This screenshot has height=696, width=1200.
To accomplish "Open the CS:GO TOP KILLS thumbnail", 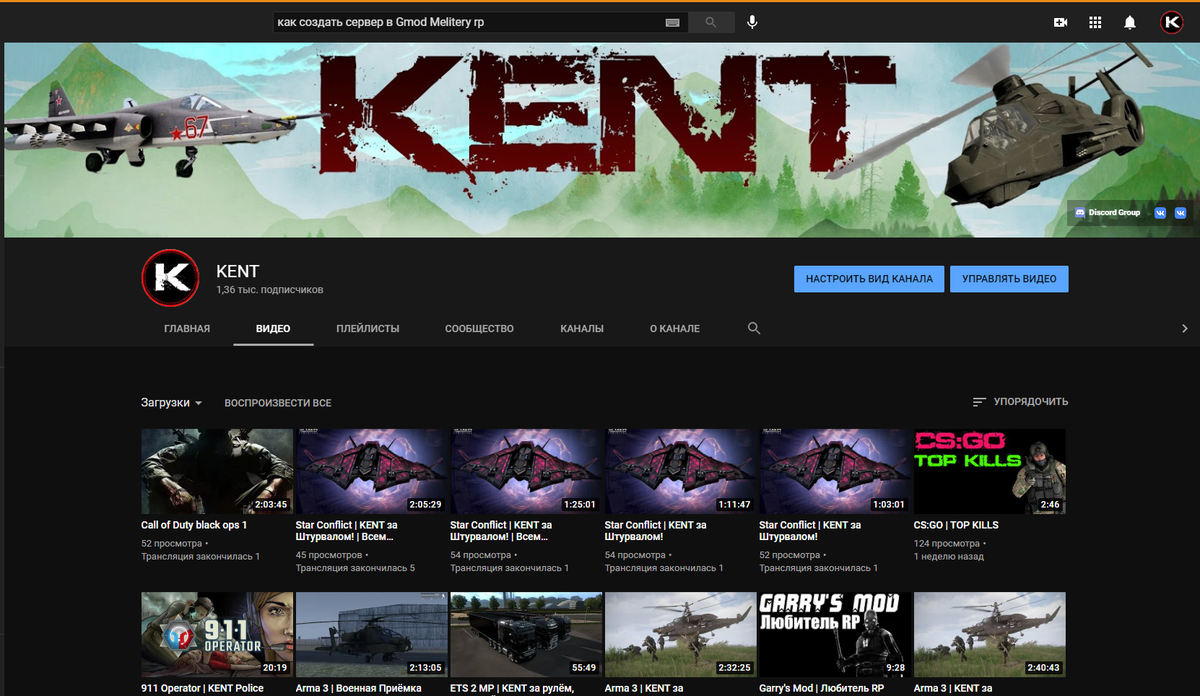I will (x=990, y=472).
